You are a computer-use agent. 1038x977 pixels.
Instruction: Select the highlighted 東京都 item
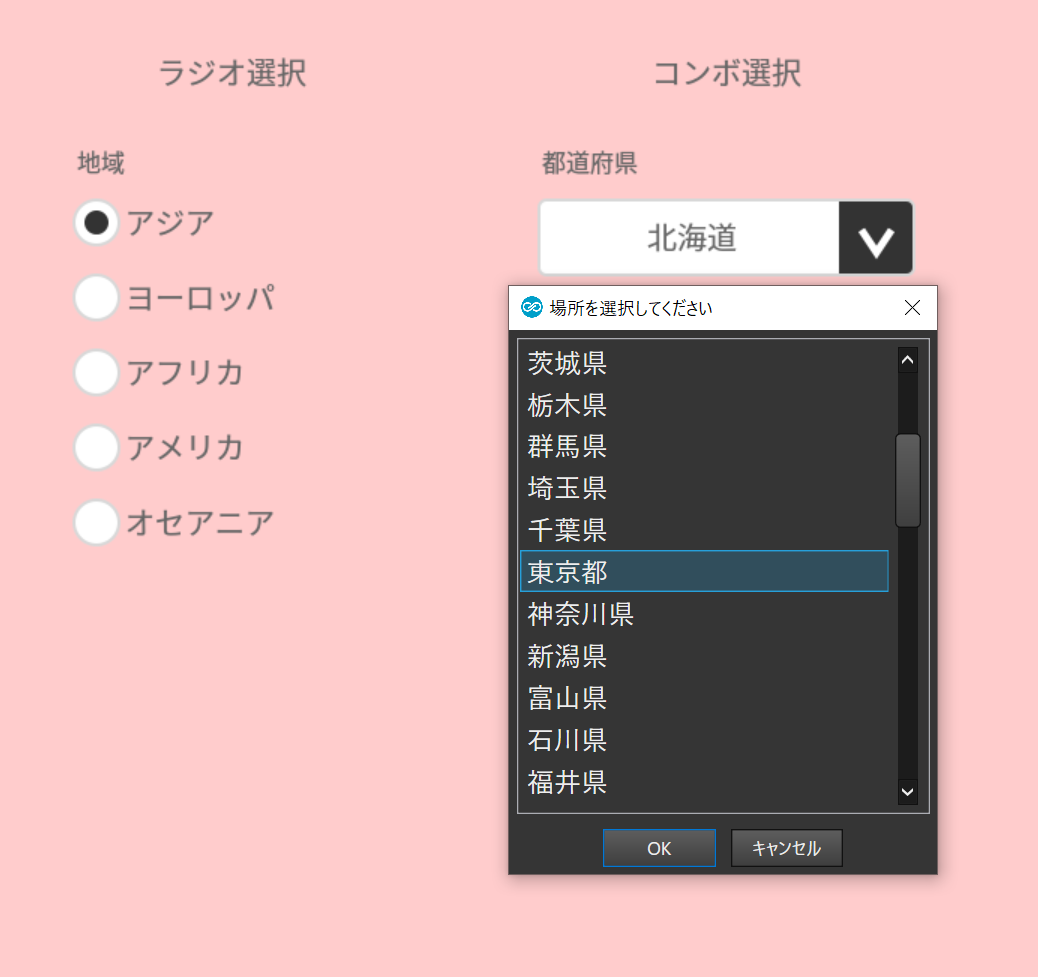coord(704,571)
